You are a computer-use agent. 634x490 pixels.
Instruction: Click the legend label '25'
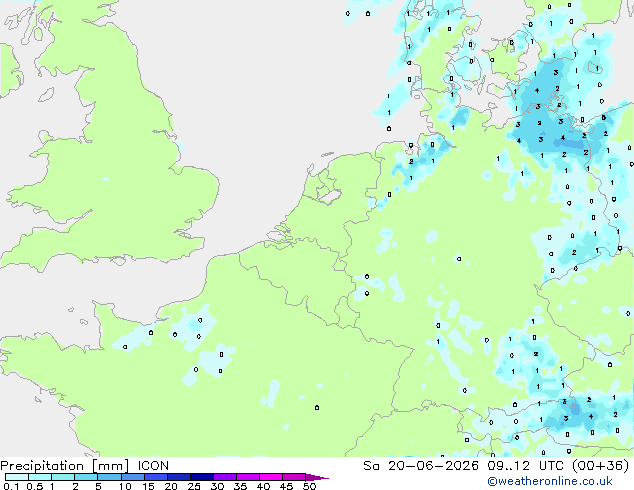tap(194, 486)
